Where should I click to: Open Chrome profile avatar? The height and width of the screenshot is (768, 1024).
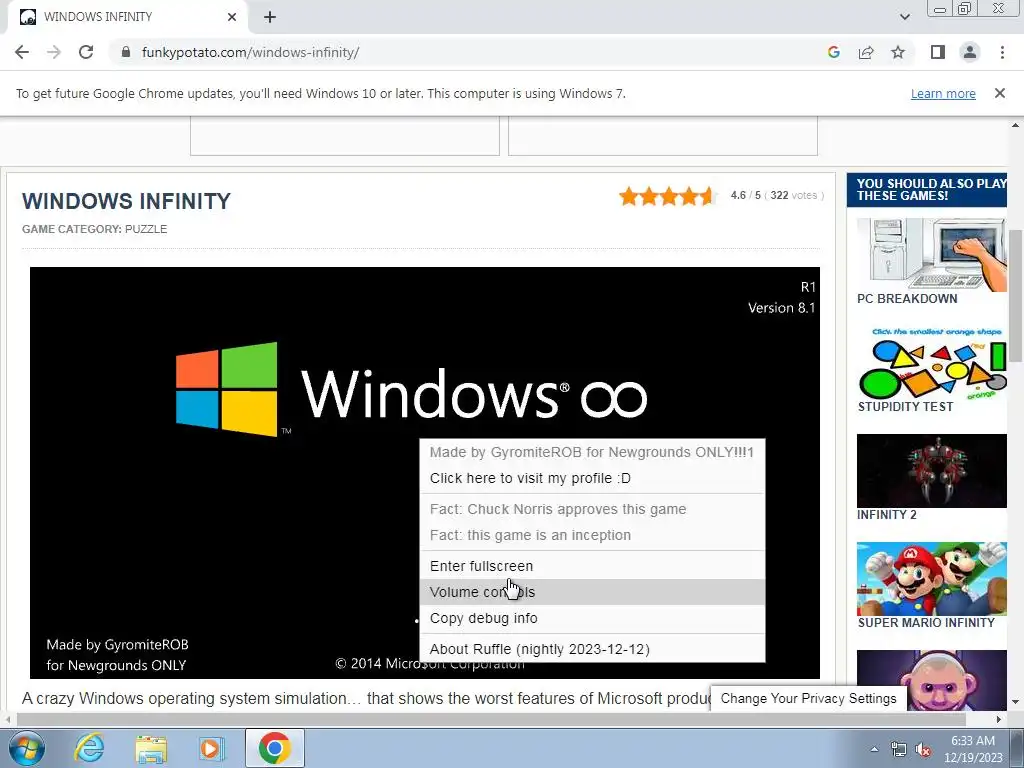[x=970, y=52]
